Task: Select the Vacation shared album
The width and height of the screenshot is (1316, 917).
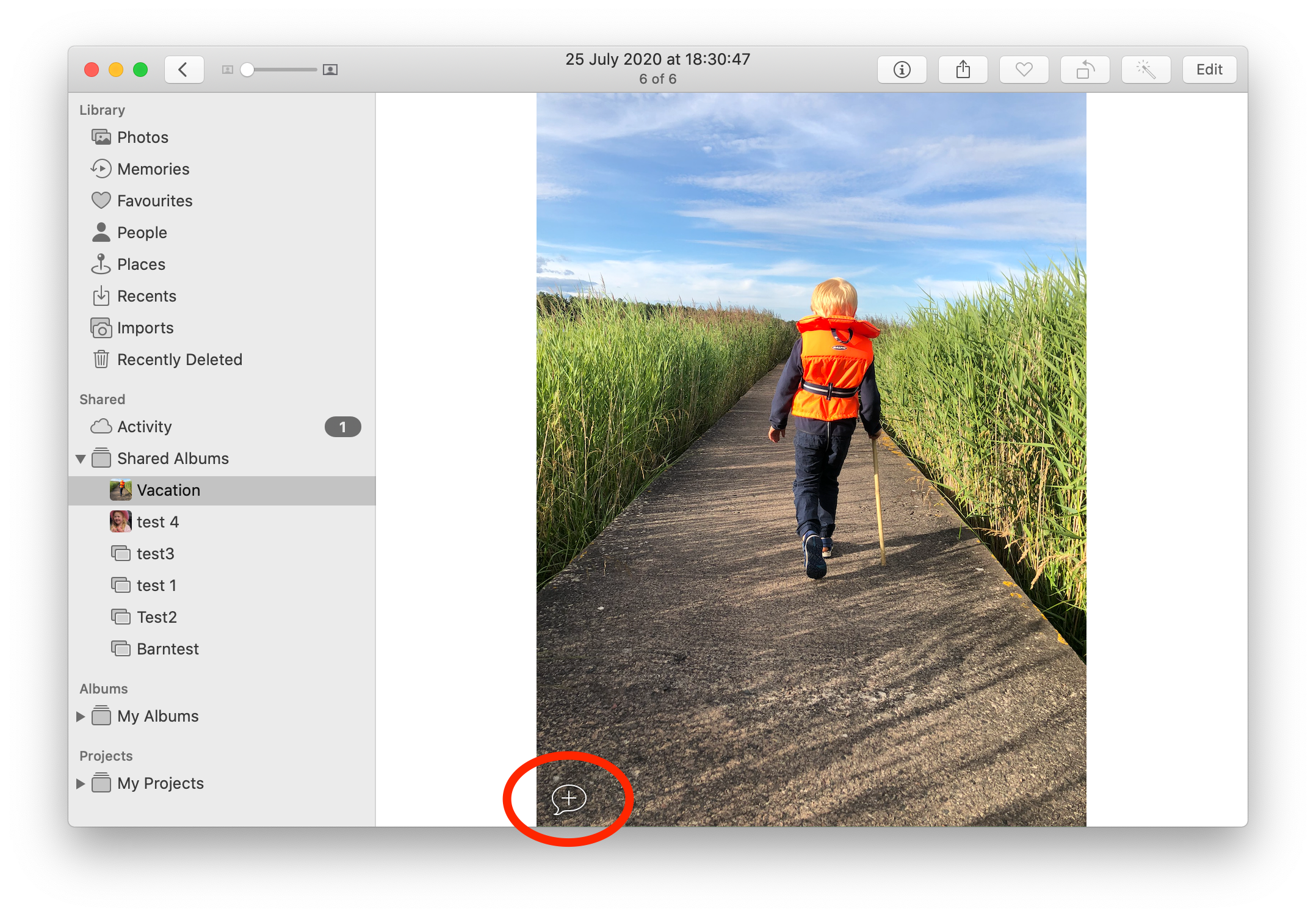Action: point(222,490)
